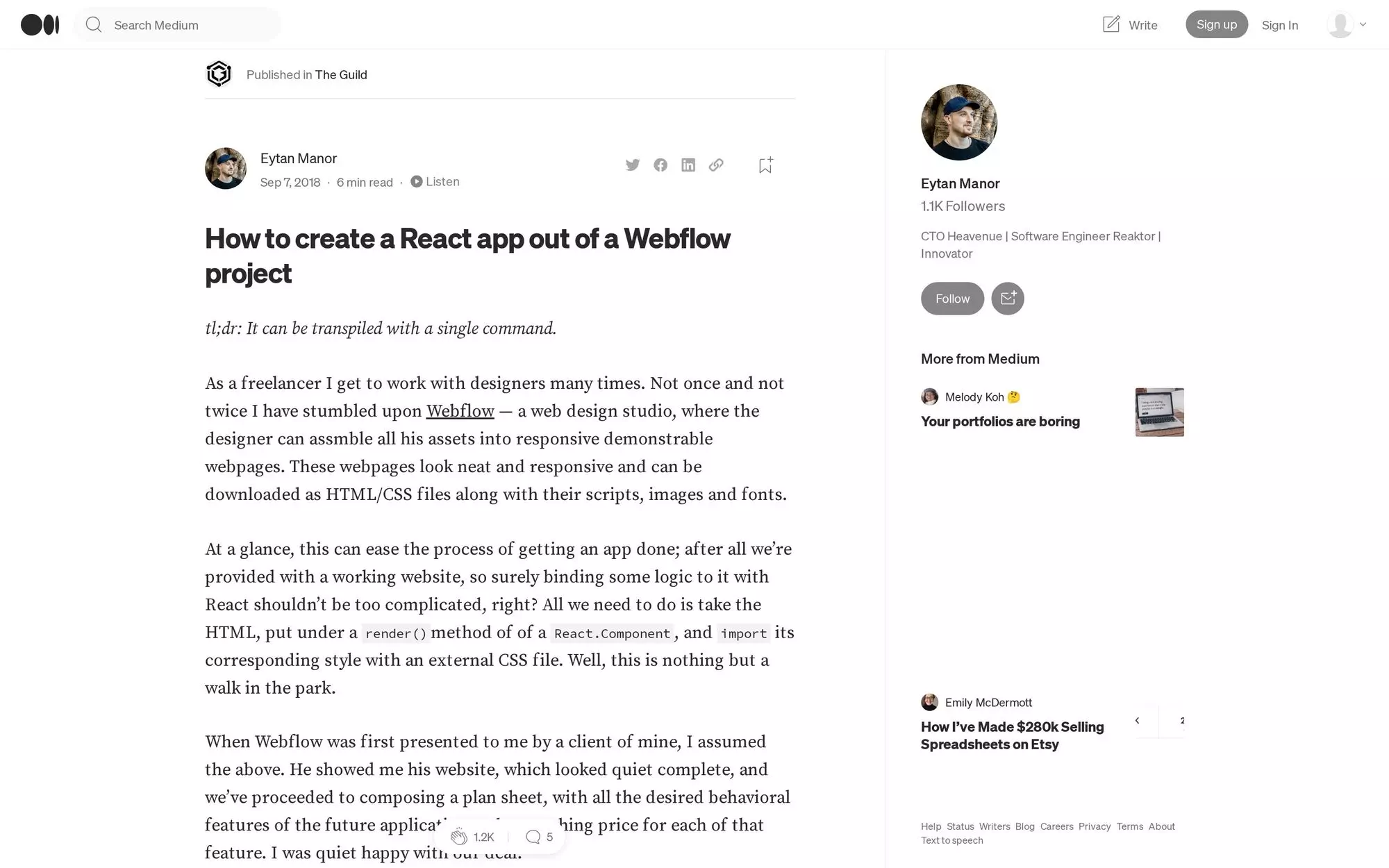Click the search magnifying glass icon
This screenshot has height=868, width=1389.
pos(94,24)
